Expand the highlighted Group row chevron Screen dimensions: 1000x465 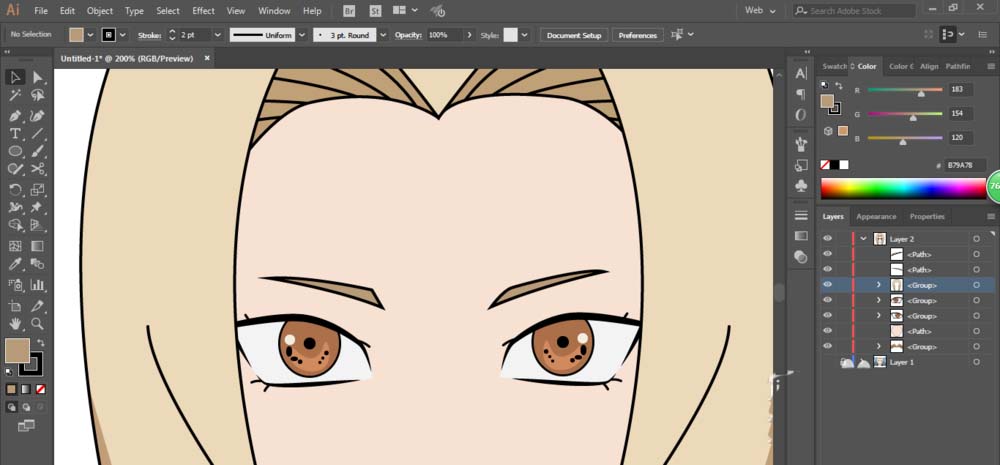878,284
